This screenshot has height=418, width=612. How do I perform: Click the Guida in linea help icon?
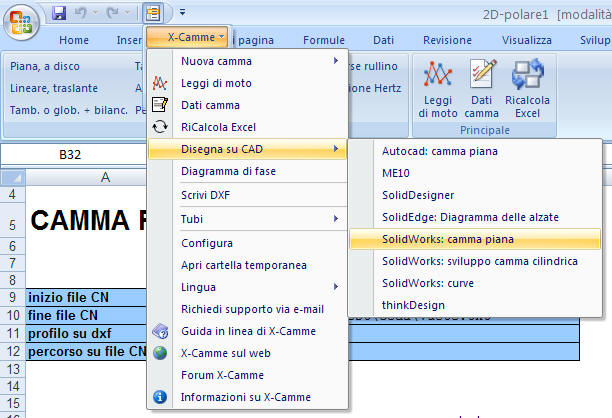tap(160, 331)
